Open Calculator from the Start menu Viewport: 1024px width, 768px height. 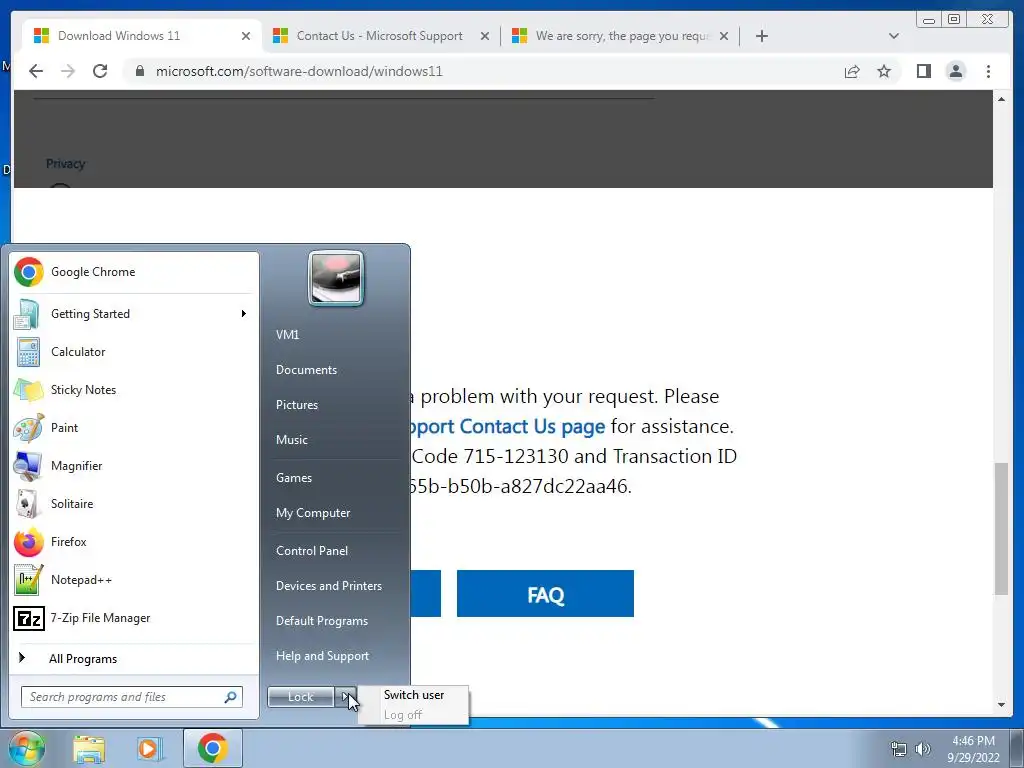tap(134, 352)
